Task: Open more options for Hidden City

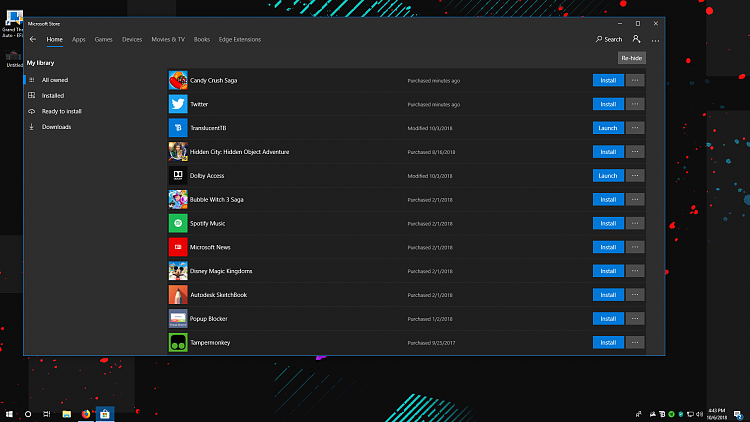Action: click(x=635, y=152)
